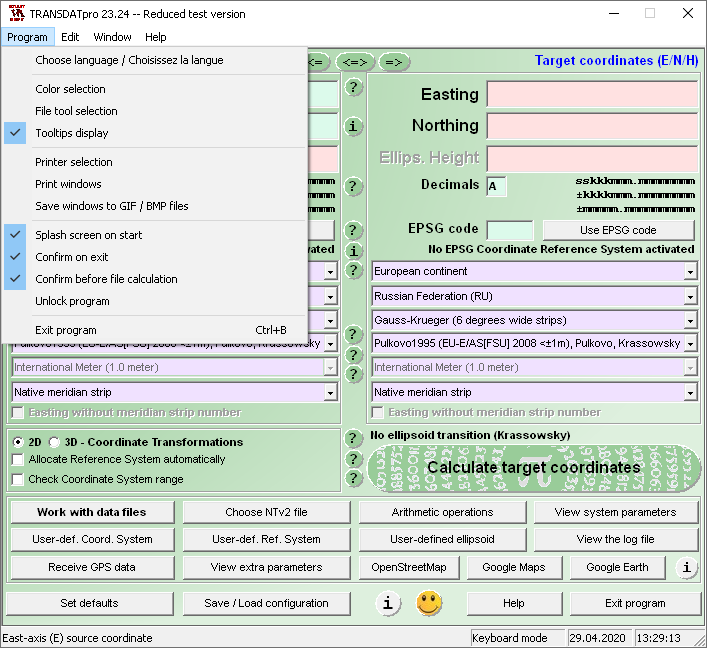This screenshot has height=648, width=707.
Task: Enable Allocate Reference System automatically
Action: point(18,460)
